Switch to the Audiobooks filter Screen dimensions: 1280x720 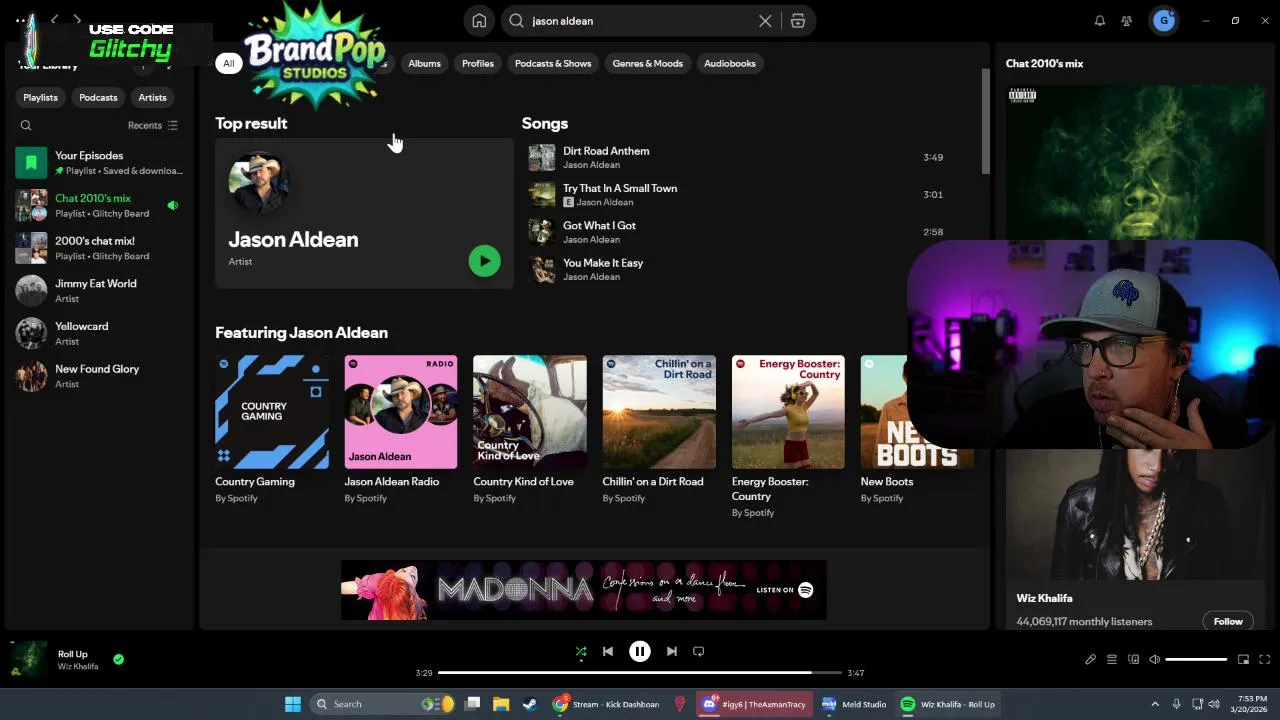coord(730,63)
